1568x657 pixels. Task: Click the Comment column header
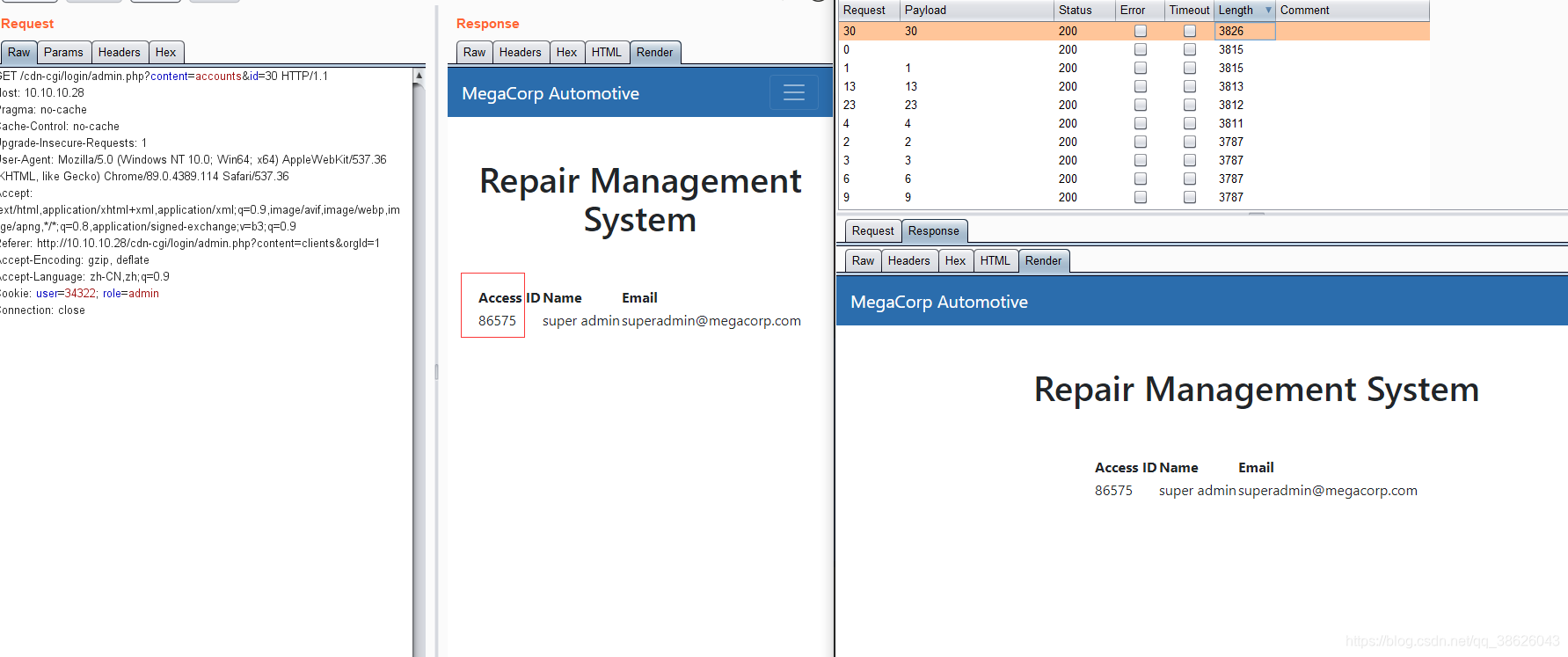(1352, 11)
